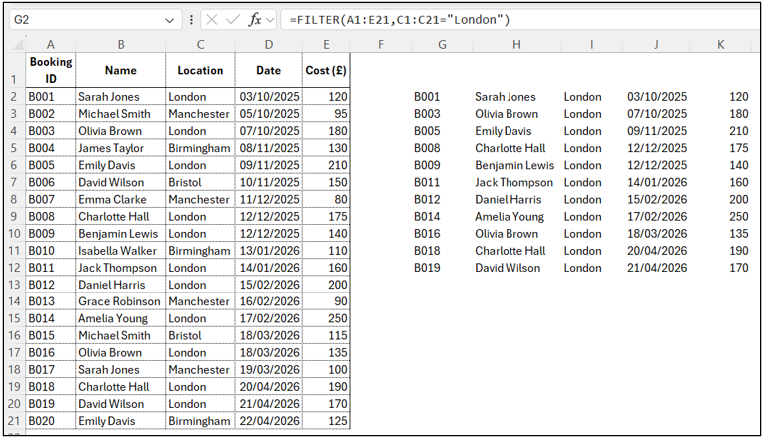The width and height of the screenshot is (768, 439).
Task: Click the Name Box showing G2
Action: [x=90, y=20]
